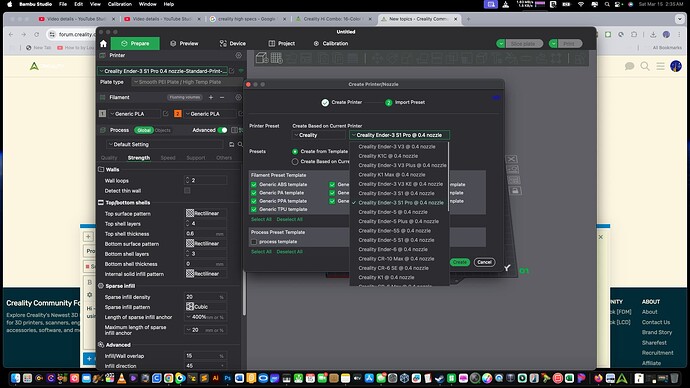Click the Add cube icon in viewport toolbar

(262, 58)
